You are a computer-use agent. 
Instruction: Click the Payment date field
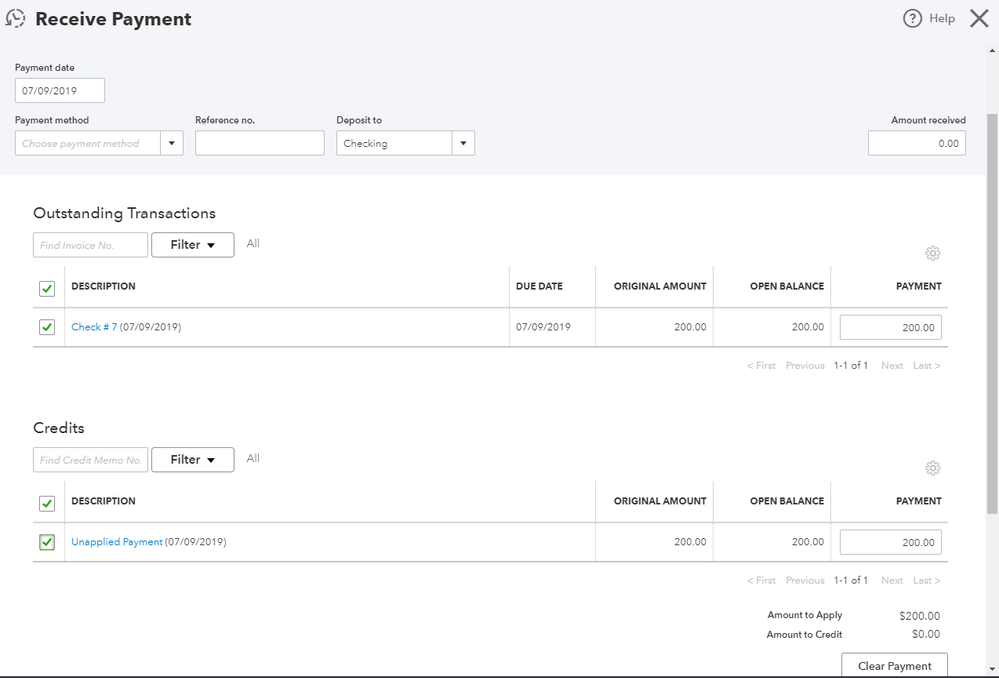click(60, 90)
